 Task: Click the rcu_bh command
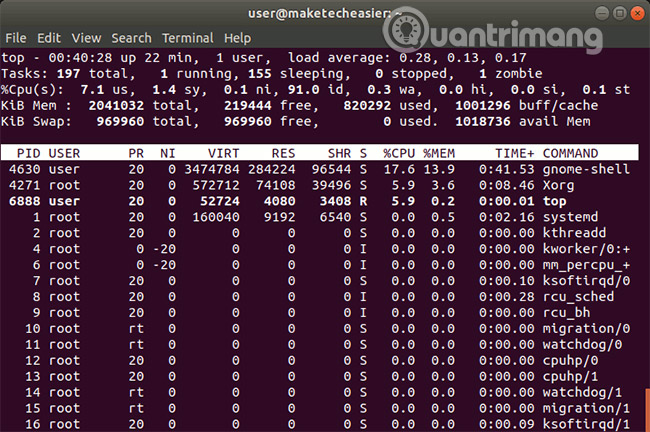566,313
